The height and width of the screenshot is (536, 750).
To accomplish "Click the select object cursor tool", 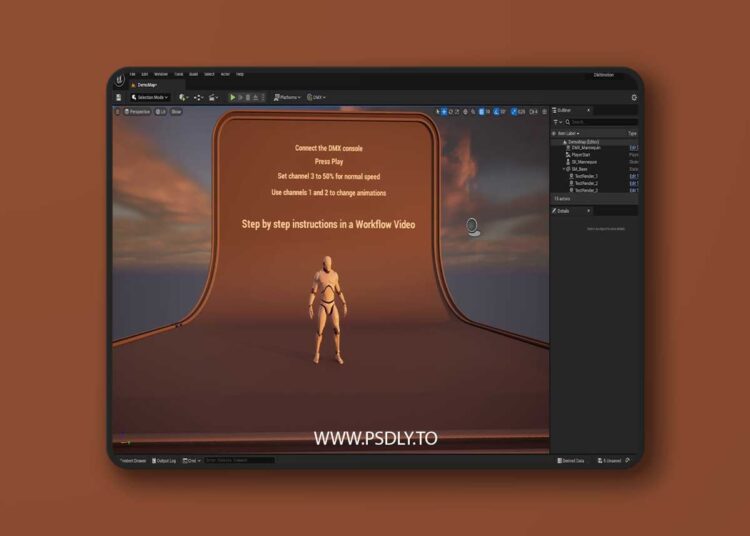I will (438, 111).
